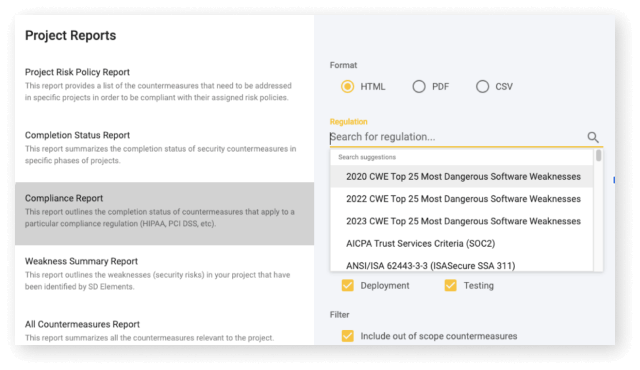
Task: Pick AICPA Trust Services Criteria (SOC2)
Action: pos(462,244)
